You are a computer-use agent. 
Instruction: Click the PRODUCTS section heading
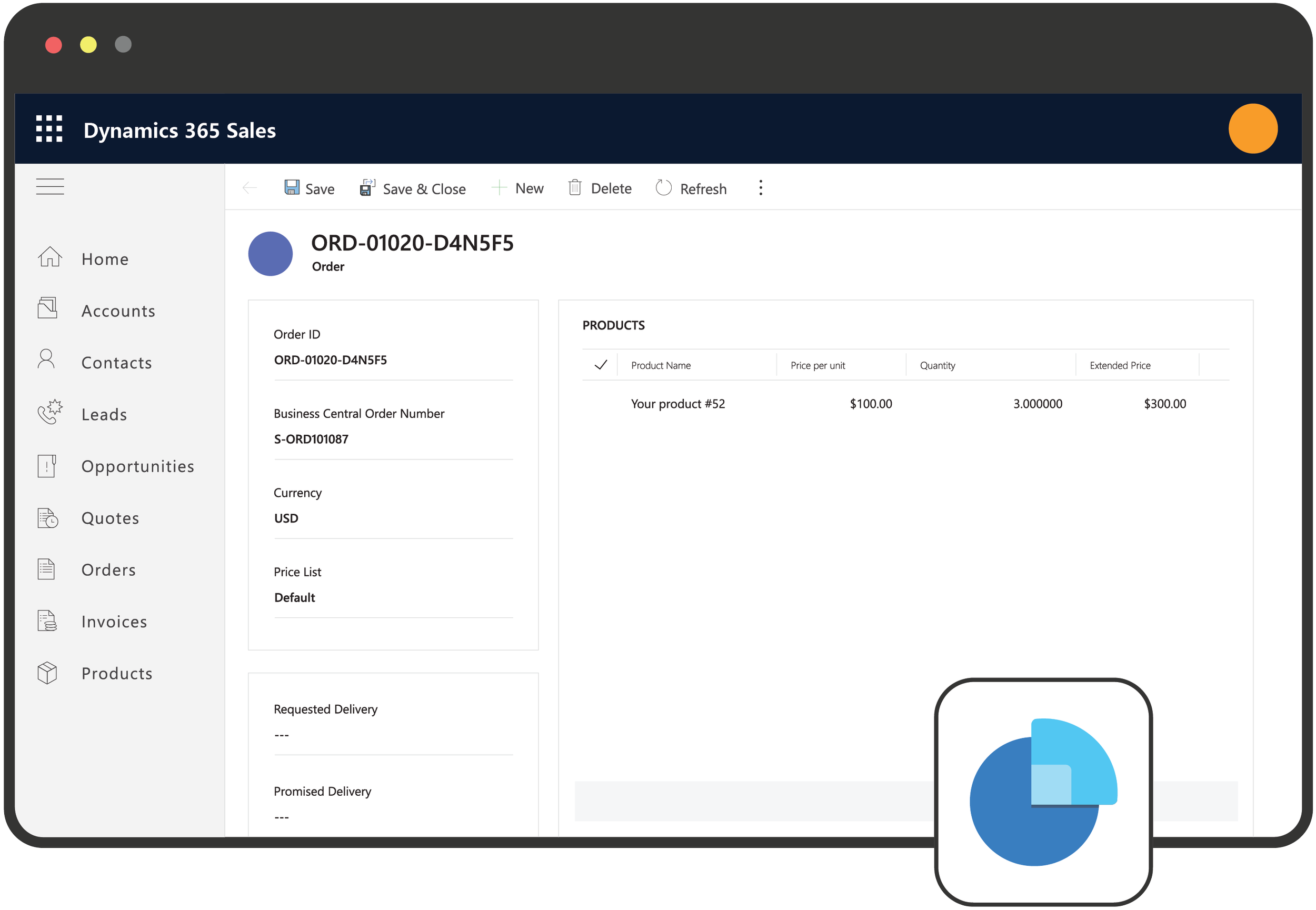(x=614, y=325)
